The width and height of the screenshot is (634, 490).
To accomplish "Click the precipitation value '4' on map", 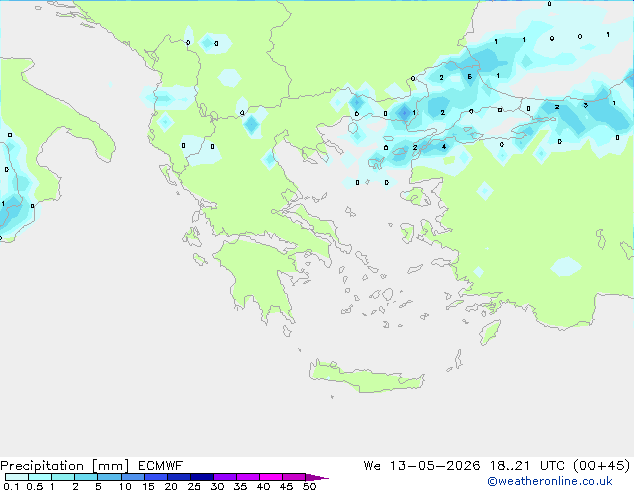I will tap(444, 147).
